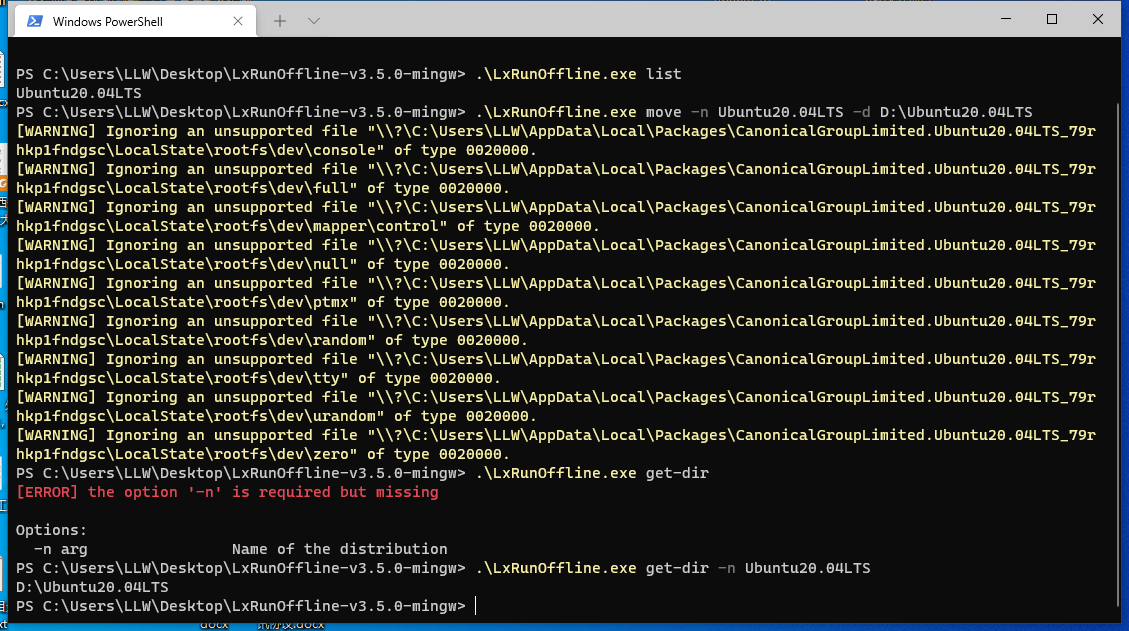1129x631 pixels.
Task: Click the move -n Ubuntu20.04LTS -d command
Action: tap(524, 112)
